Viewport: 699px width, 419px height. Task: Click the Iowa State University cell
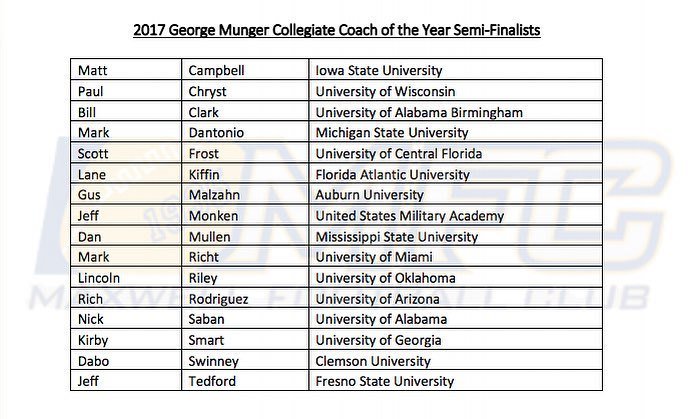coord(456,70)
